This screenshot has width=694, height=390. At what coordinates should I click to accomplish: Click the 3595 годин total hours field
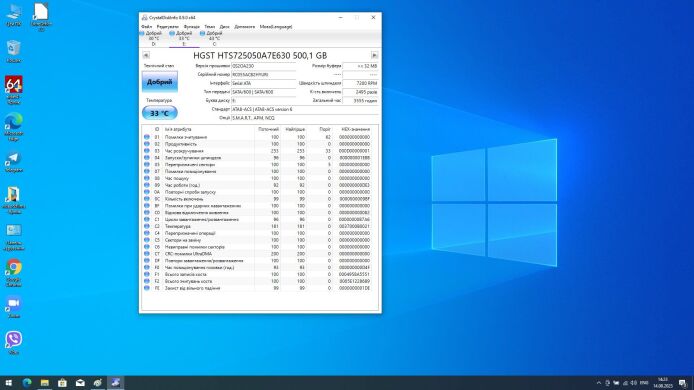361,100
